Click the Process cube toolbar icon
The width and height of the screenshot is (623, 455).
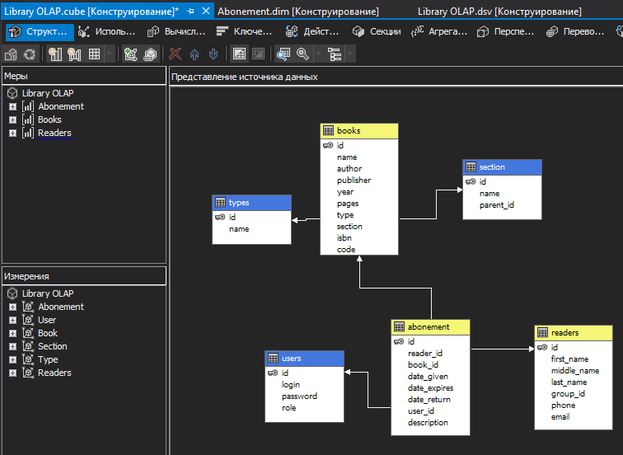click(11, 53)
